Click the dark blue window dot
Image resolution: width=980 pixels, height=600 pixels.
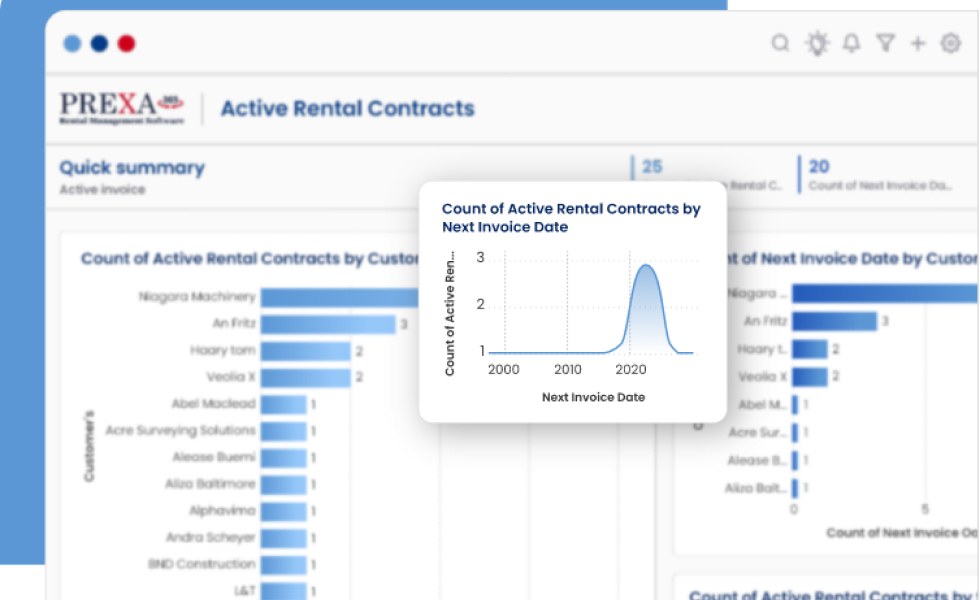[x=99, y=43]
